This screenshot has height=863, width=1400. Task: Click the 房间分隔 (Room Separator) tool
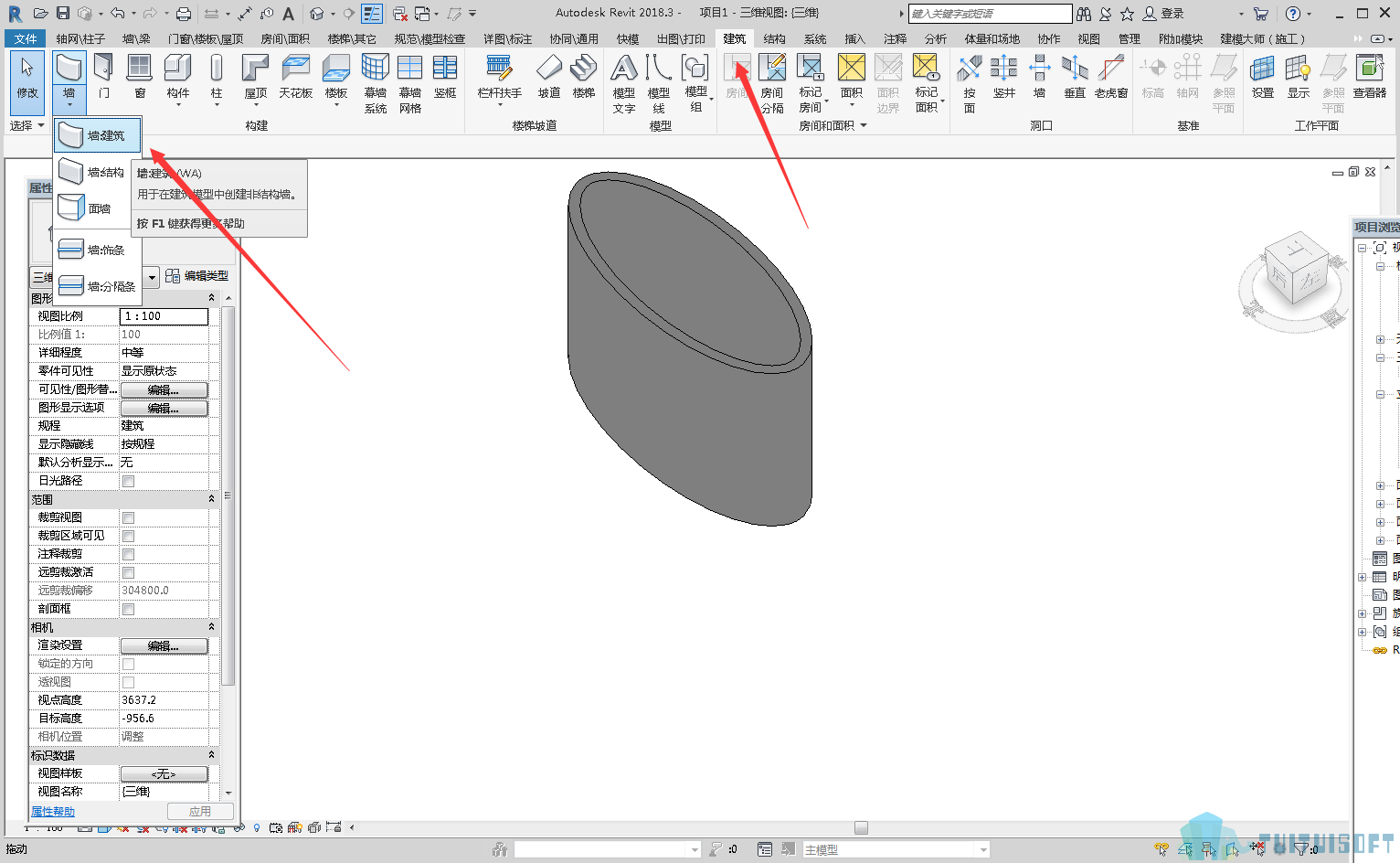click(x=772, y=83)
